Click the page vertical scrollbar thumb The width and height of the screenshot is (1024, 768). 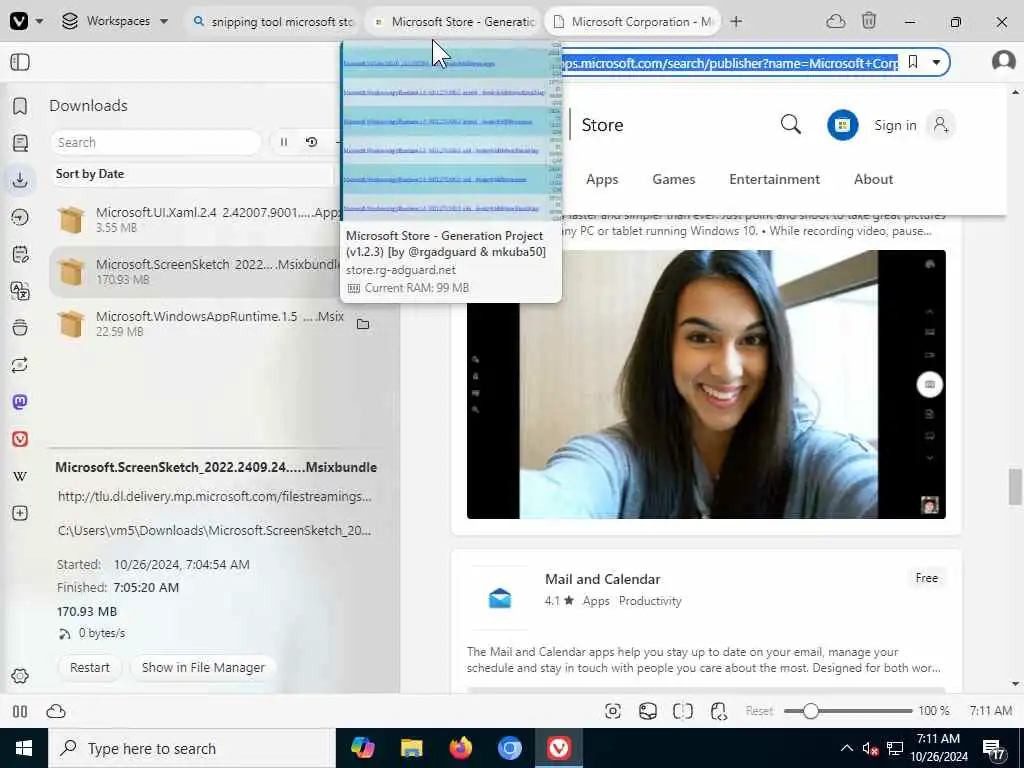click(1014, 487)
